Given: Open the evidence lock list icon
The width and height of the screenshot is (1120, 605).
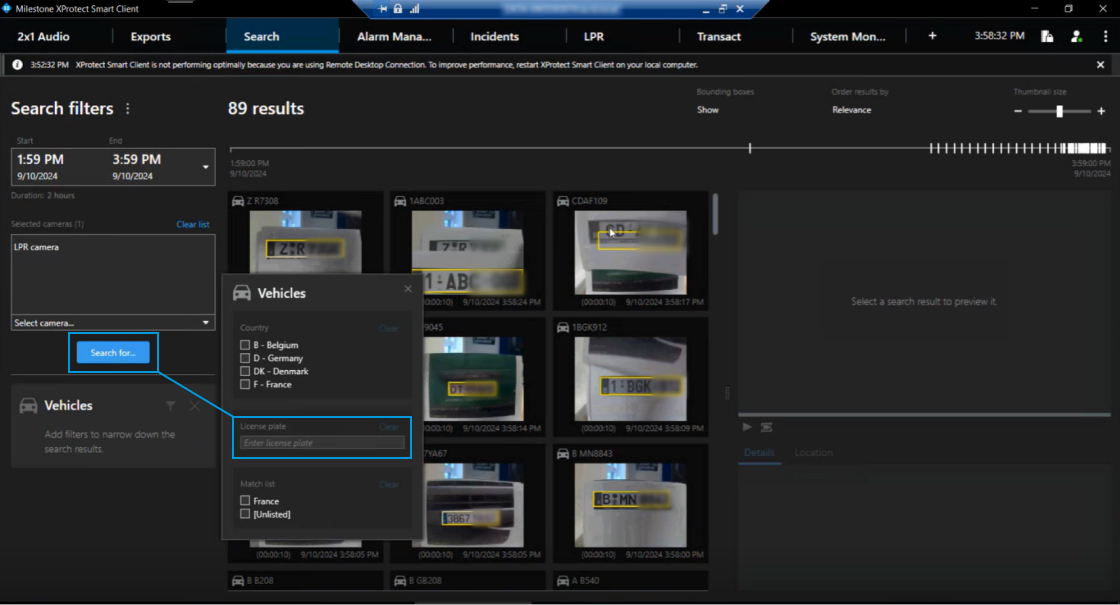Looking at the screenshot, I should point(1047,36).
